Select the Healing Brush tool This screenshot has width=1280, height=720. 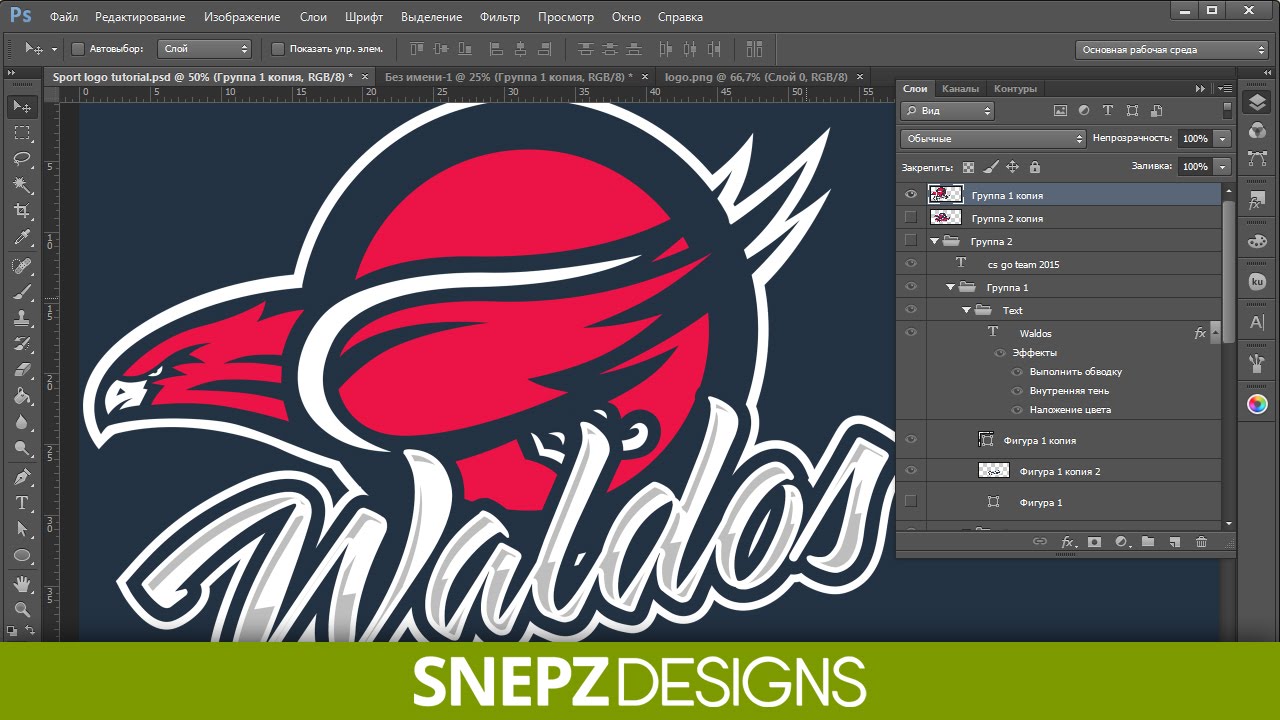[x=22, y=266]
